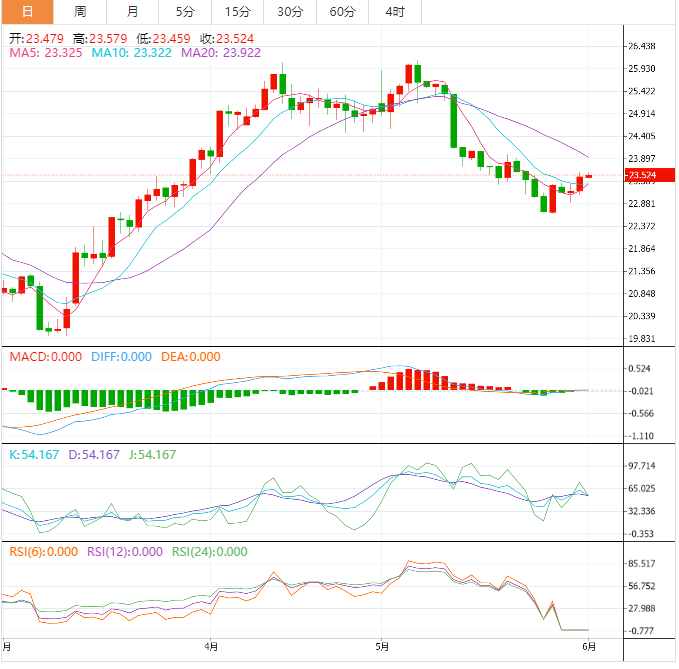Switch to the 日 daily chart tab
679x669 pixels.
(27, 12)
